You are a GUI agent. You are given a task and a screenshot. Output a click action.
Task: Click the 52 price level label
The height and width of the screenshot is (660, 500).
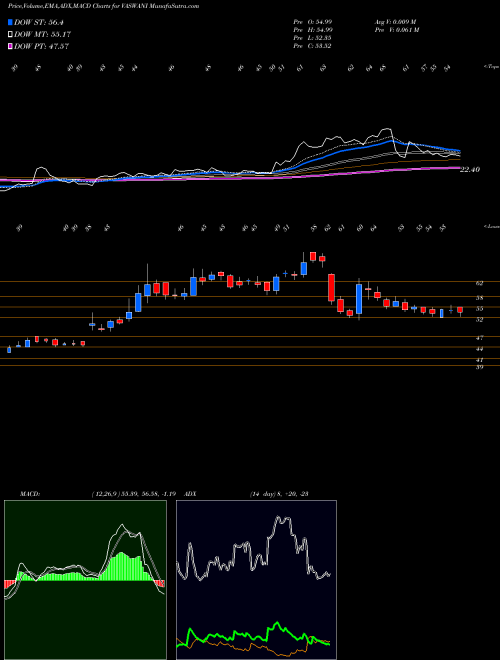(x=479, y=319)
